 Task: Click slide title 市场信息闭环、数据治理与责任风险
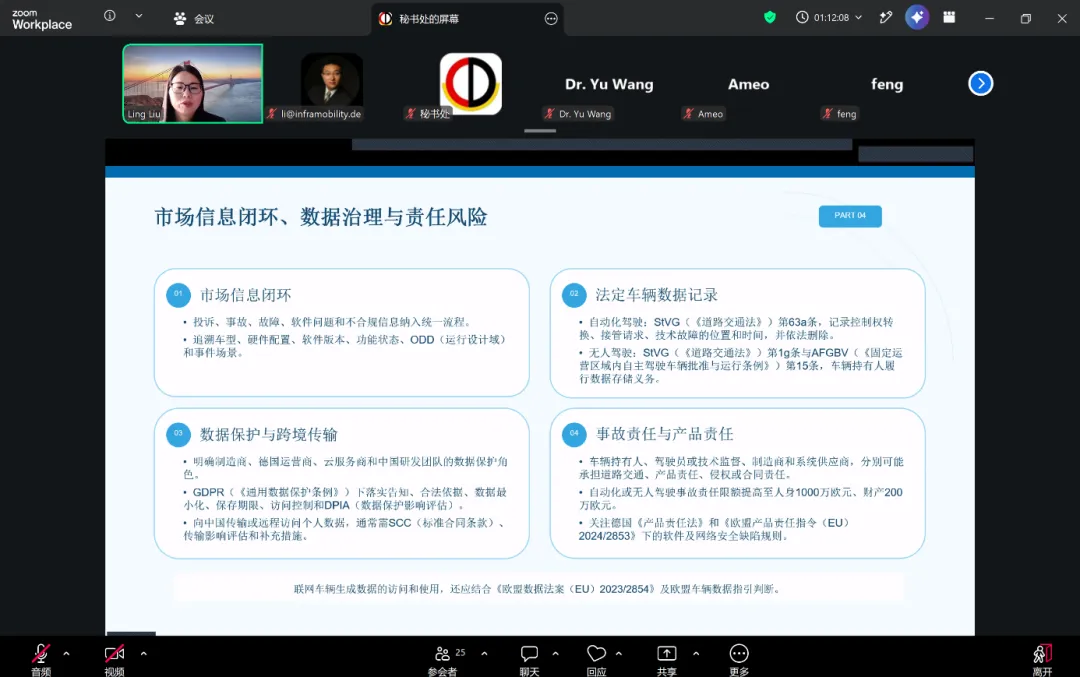(x=321, y=218)
